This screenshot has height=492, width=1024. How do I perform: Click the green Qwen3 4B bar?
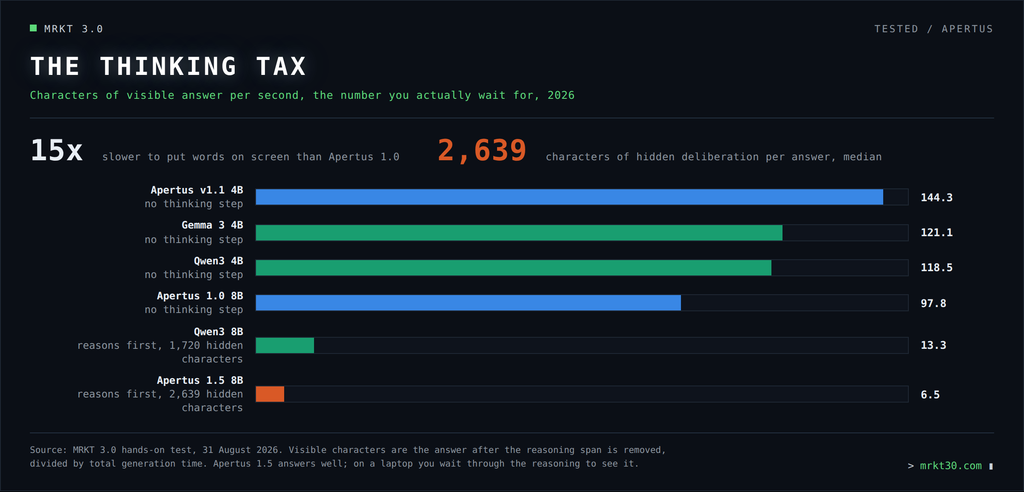(x=513, y=268)
